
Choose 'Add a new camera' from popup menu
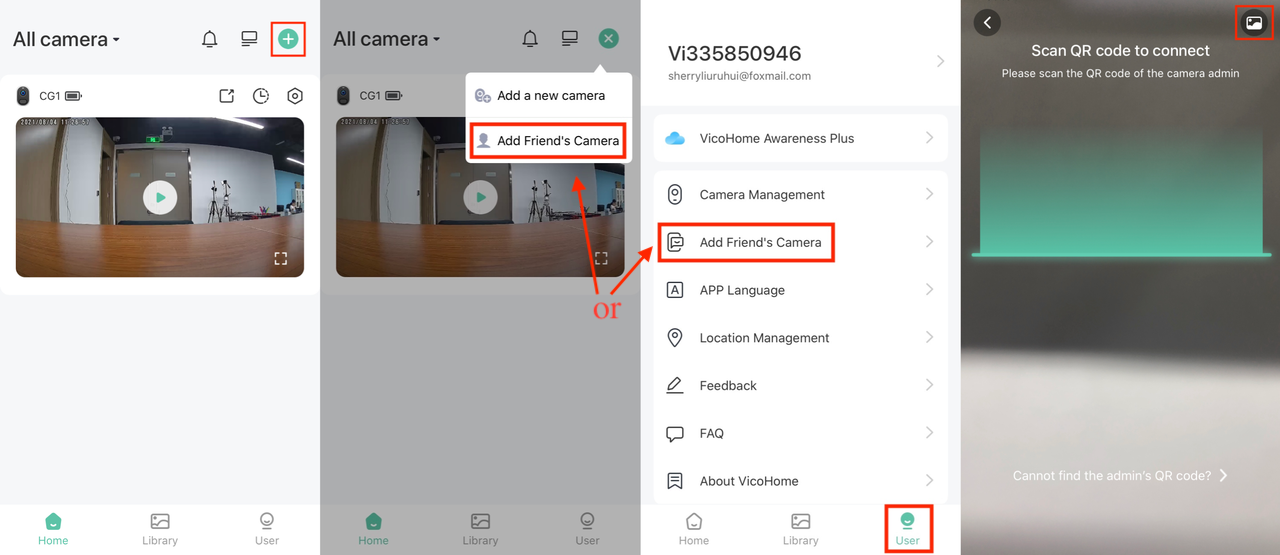(549, 96)
